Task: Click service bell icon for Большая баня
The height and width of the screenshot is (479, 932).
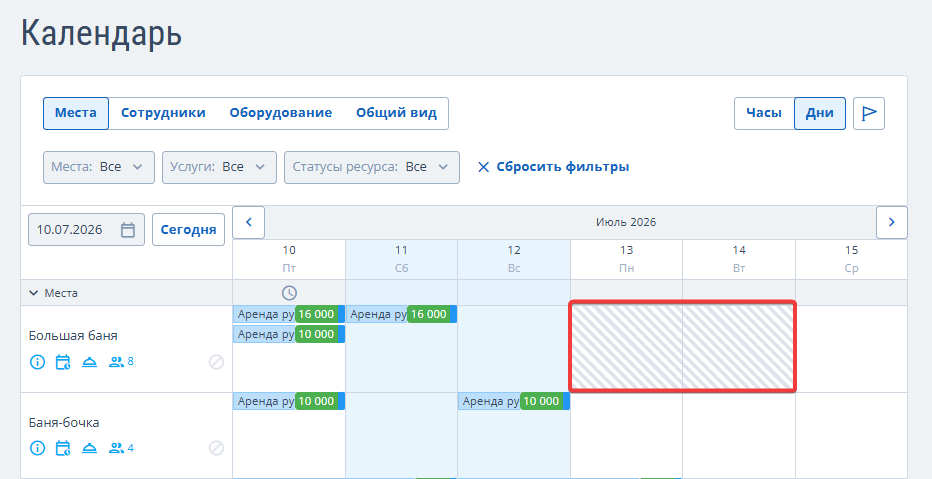Action: 89,361
